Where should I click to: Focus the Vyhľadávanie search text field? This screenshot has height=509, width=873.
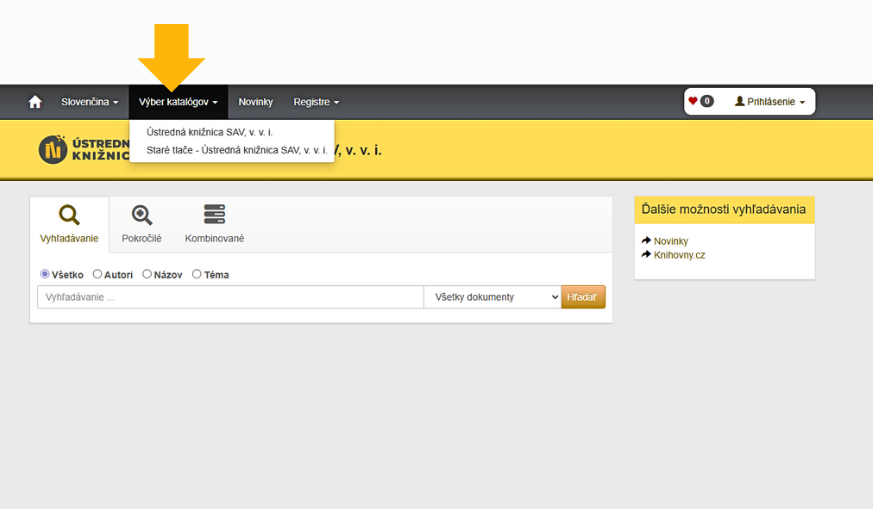[x=230, y=297]
